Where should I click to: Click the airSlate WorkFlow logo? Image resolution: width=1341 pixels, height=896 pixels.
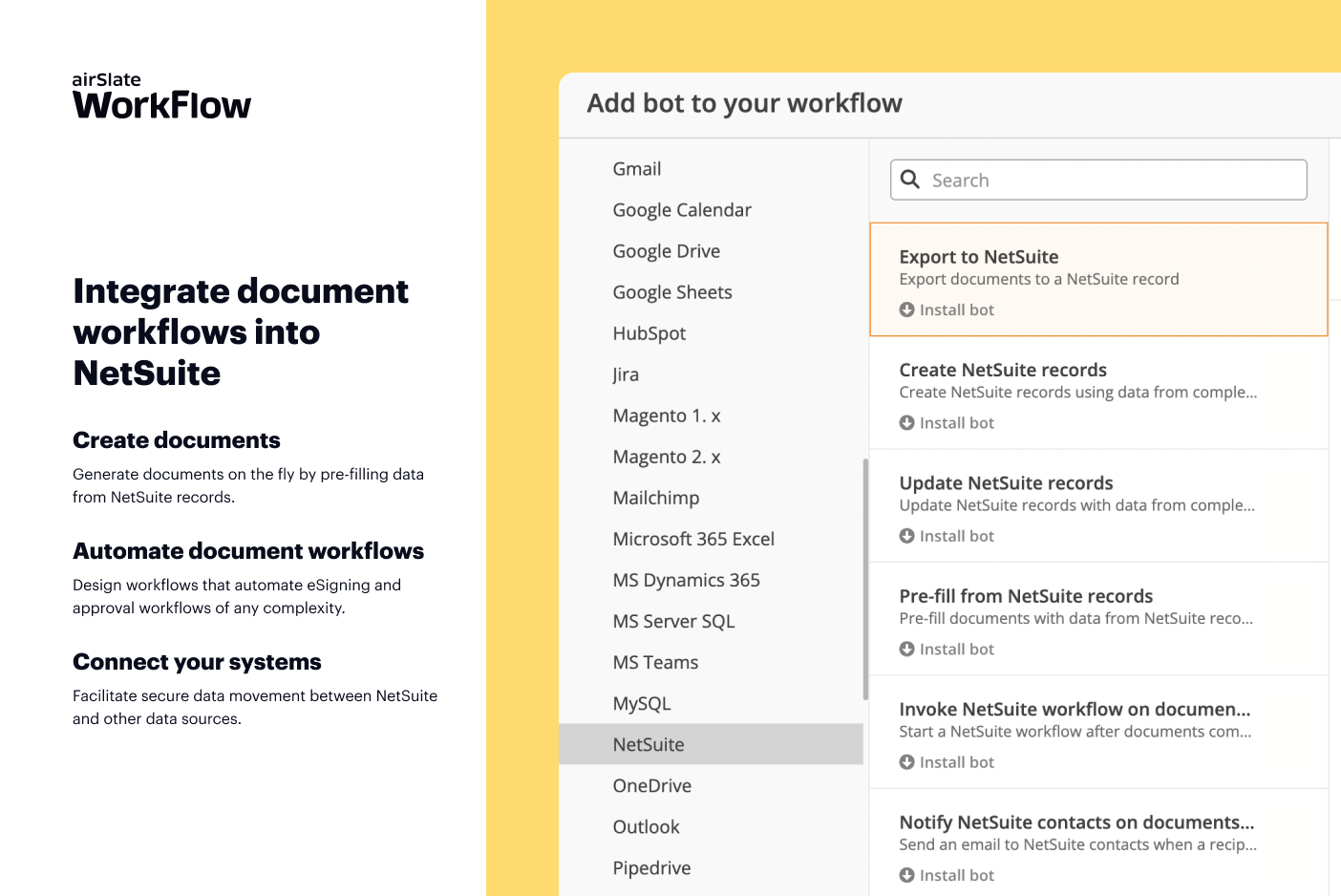tap(161, 96)
